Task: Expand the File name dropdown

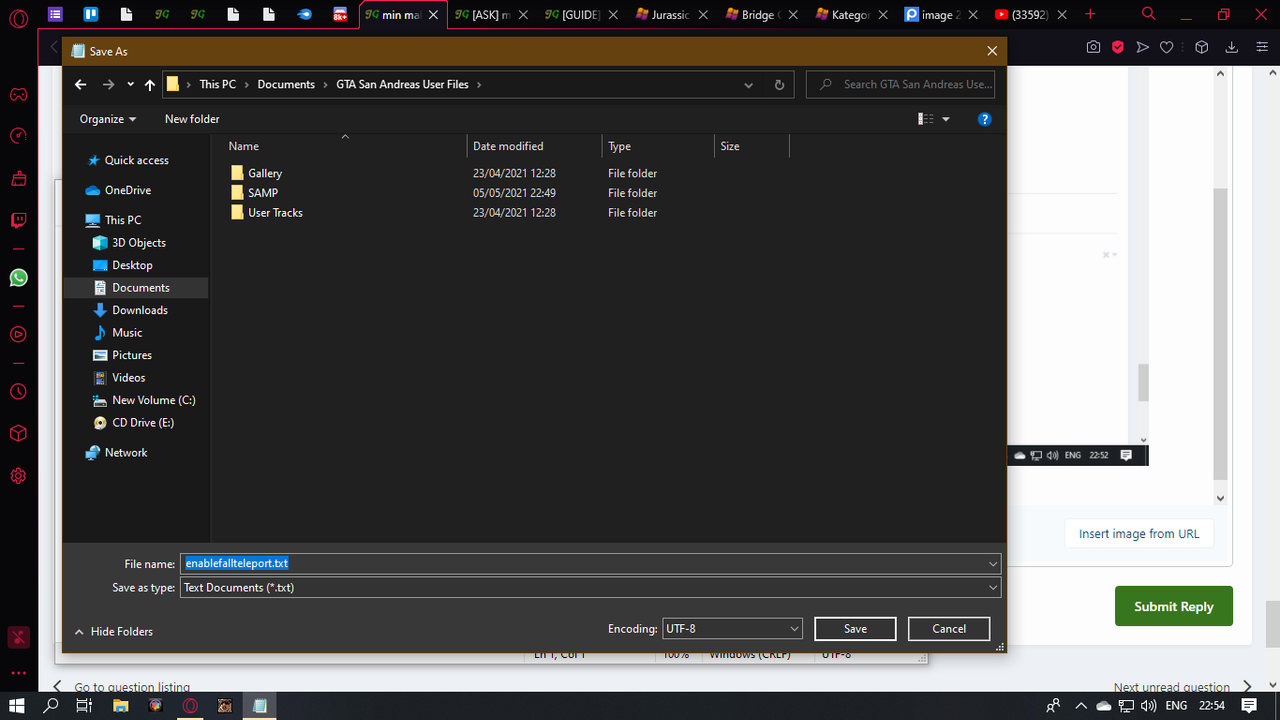Action: (x=992, y=564)
